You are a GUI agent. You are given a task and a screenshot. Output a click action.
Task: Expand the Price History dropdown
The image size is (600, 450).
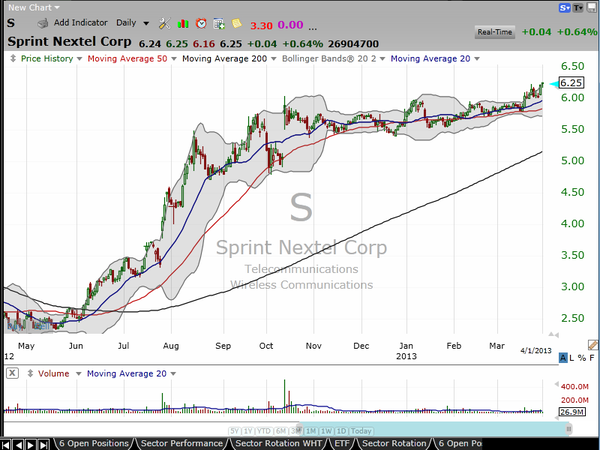click(79, 59)
